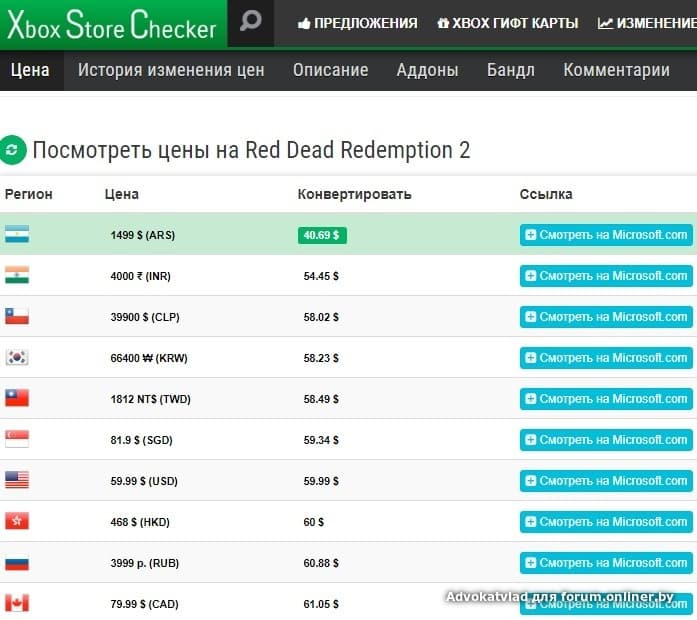
Task: Click the green refresh icon beside the title
Action: click(x=12, y=150)
